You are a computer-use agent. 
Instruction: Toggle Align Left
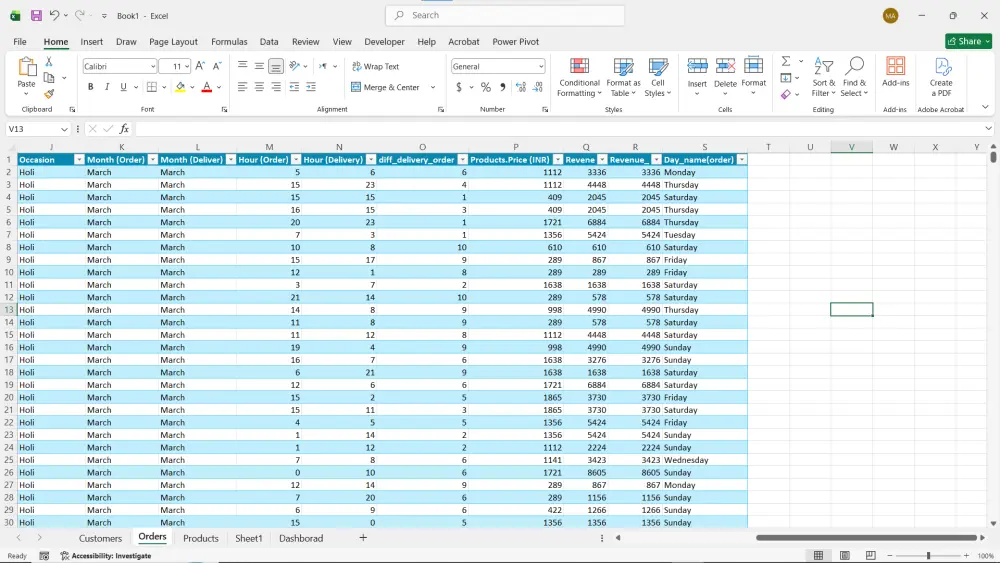(x=242, y=87)
